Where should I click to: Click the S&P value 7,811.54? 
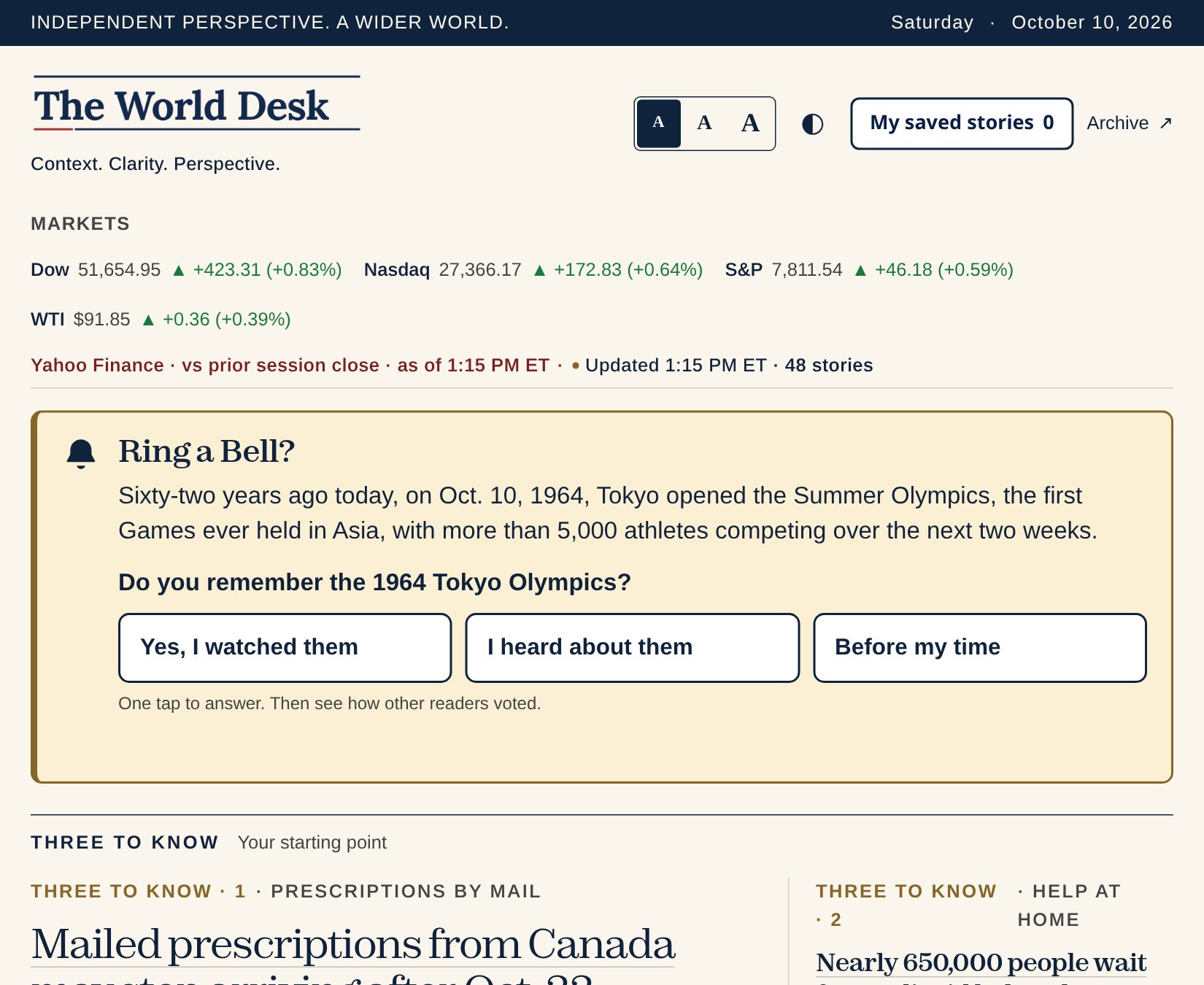click(x=807, y=270)
